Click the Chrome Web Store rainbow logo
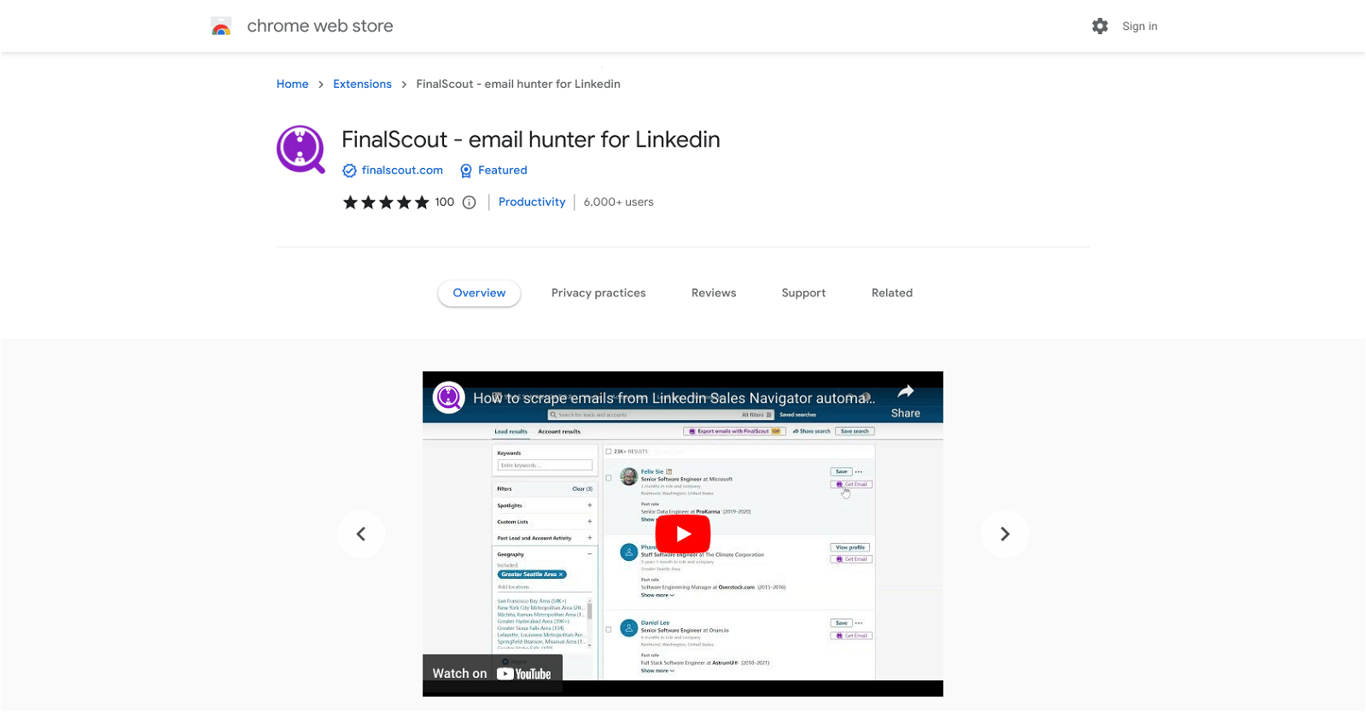Image resolution: width=1366 pixels, height=712 pixels. (221, 27)
